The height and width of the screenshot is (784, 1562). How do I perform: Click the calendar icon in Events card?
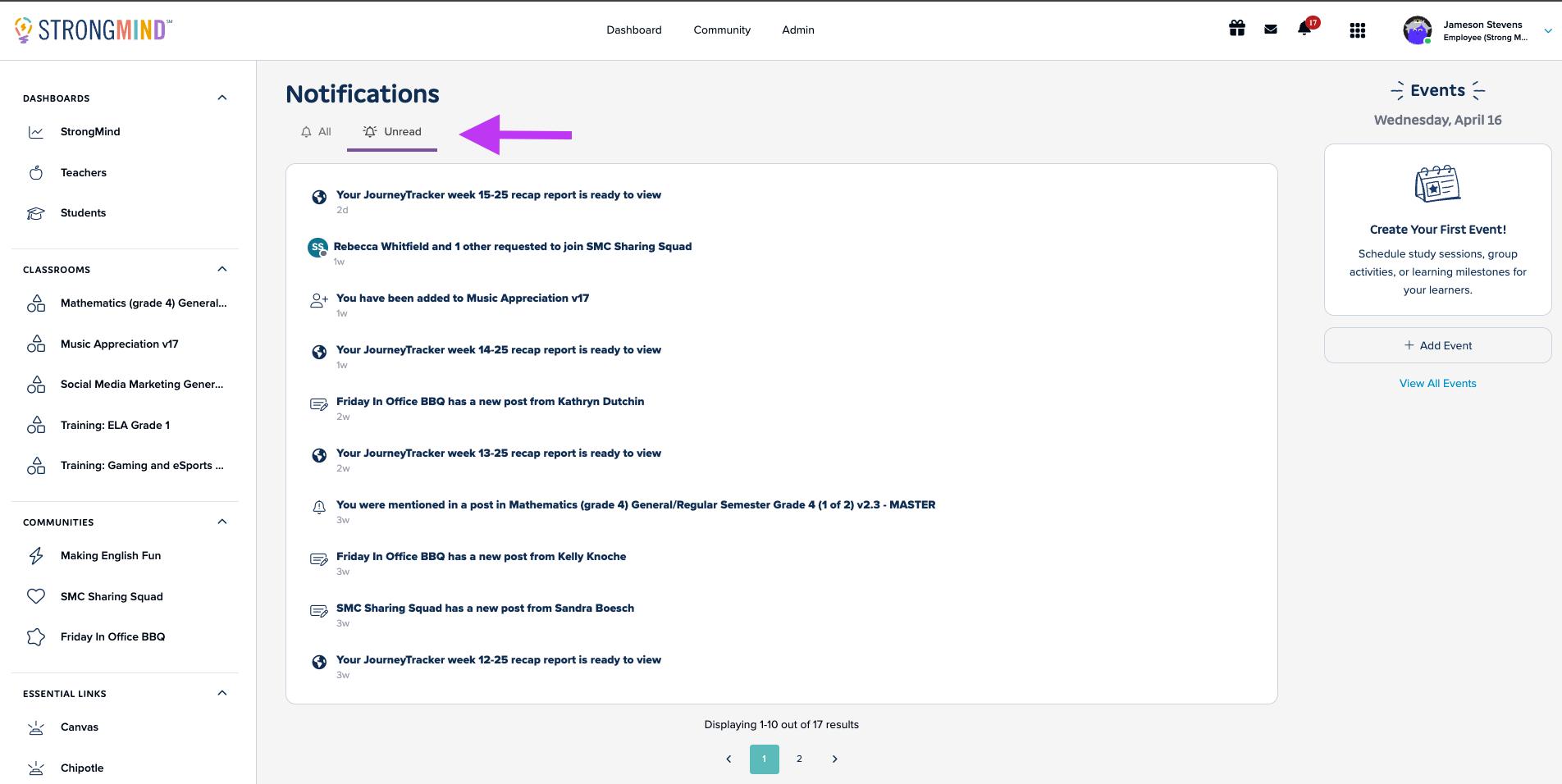1437,184
